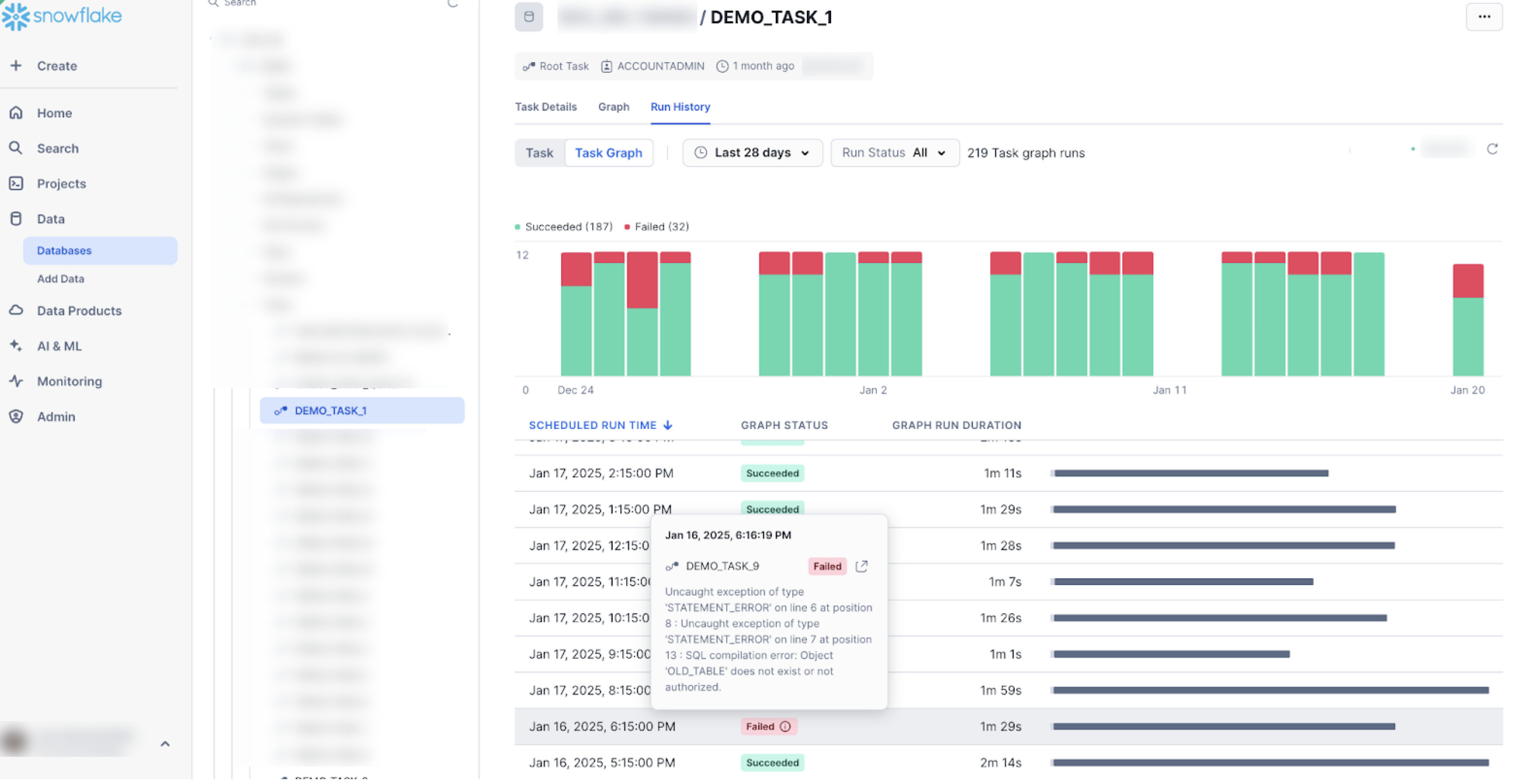This screenshot has width=1535, height=784.
Task: Click the Snowflake logo
Action: point(62,16)
